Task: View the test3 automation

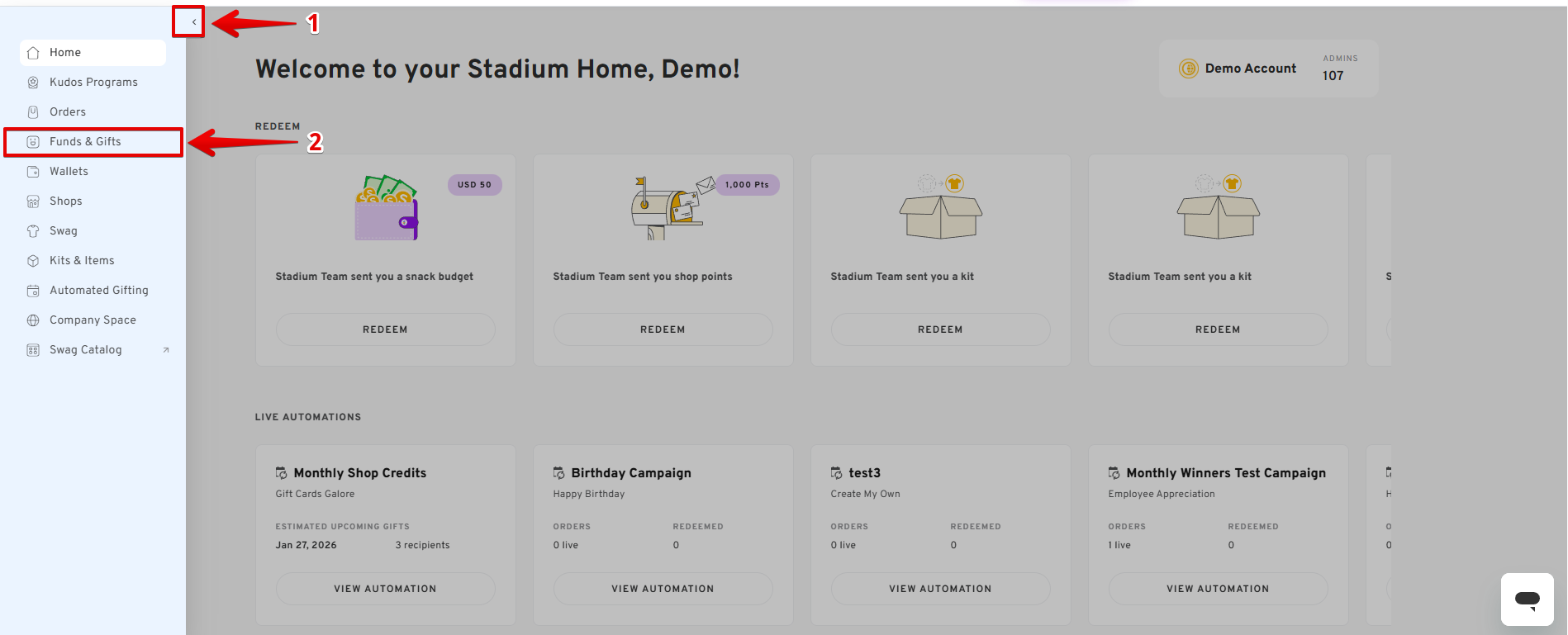Action: pos(940,589)
